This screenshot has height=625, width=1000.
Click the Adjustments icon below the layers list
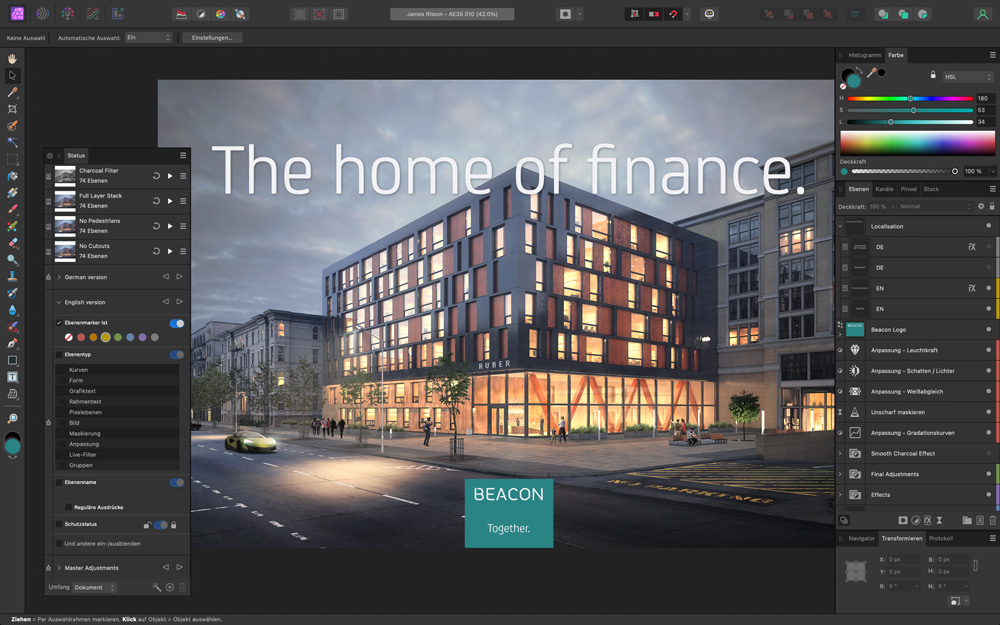915,520
